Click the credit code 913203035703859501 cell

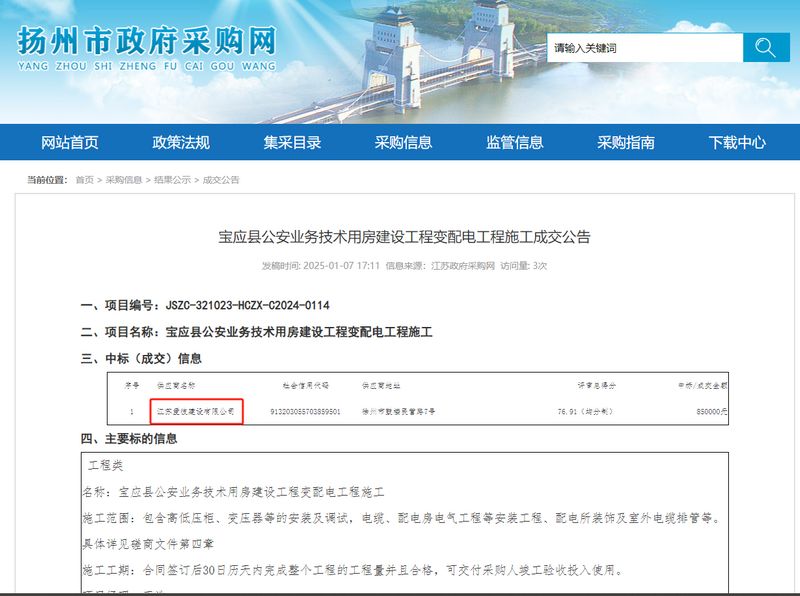click(x=305, y=411)
